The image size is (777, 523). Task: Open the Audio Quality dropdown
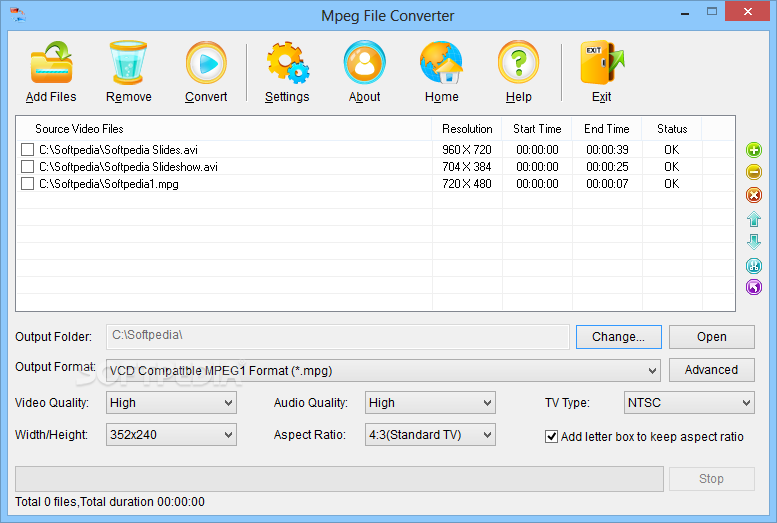430,403
